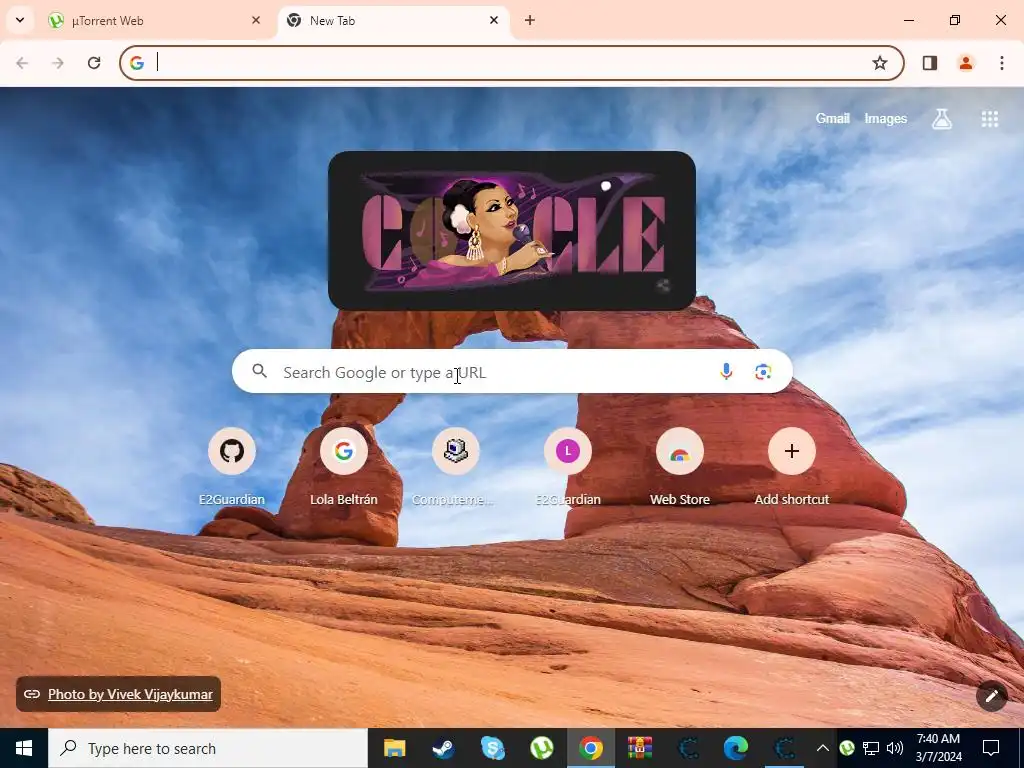Open the volume control in the tray
Viewport: 1024px width, 768px height.
[895, 748]
